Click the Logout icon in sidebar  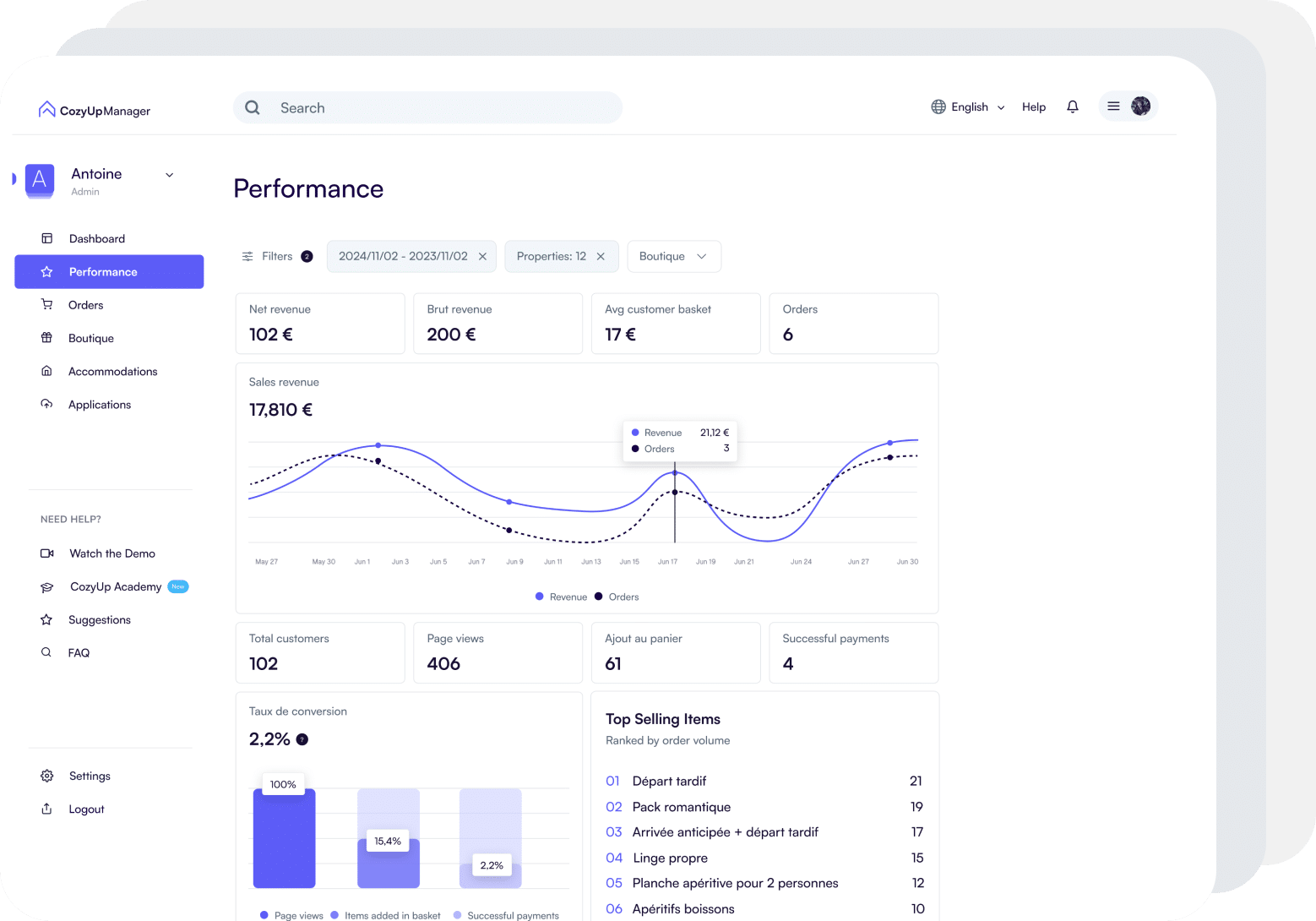coord(47,809)
